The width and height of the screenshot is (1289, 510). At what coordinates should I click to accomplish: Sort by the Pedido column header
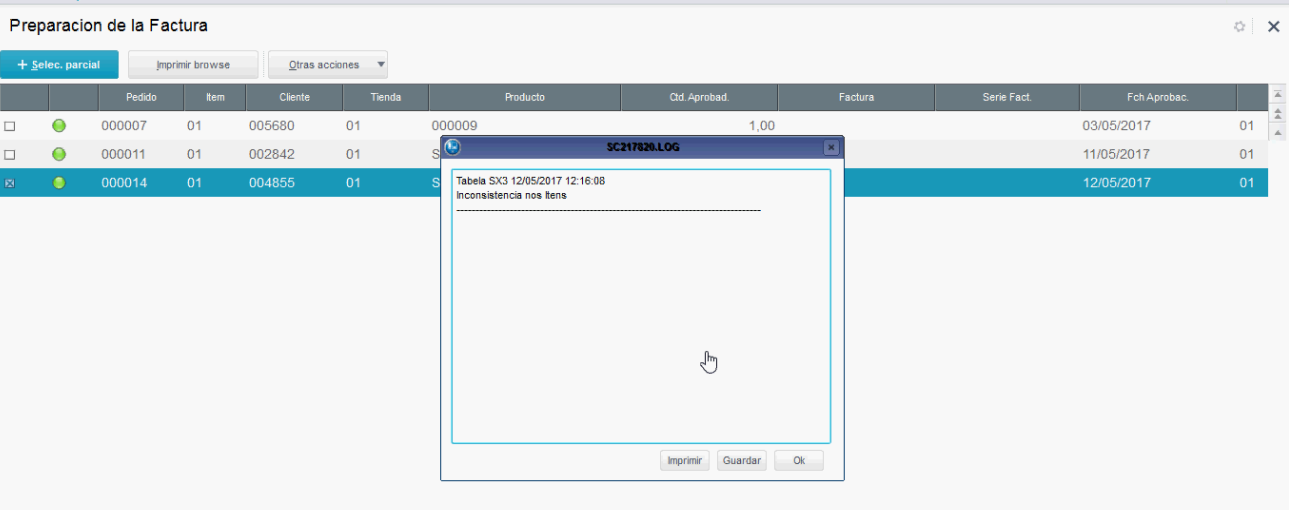tap(141, 97)
